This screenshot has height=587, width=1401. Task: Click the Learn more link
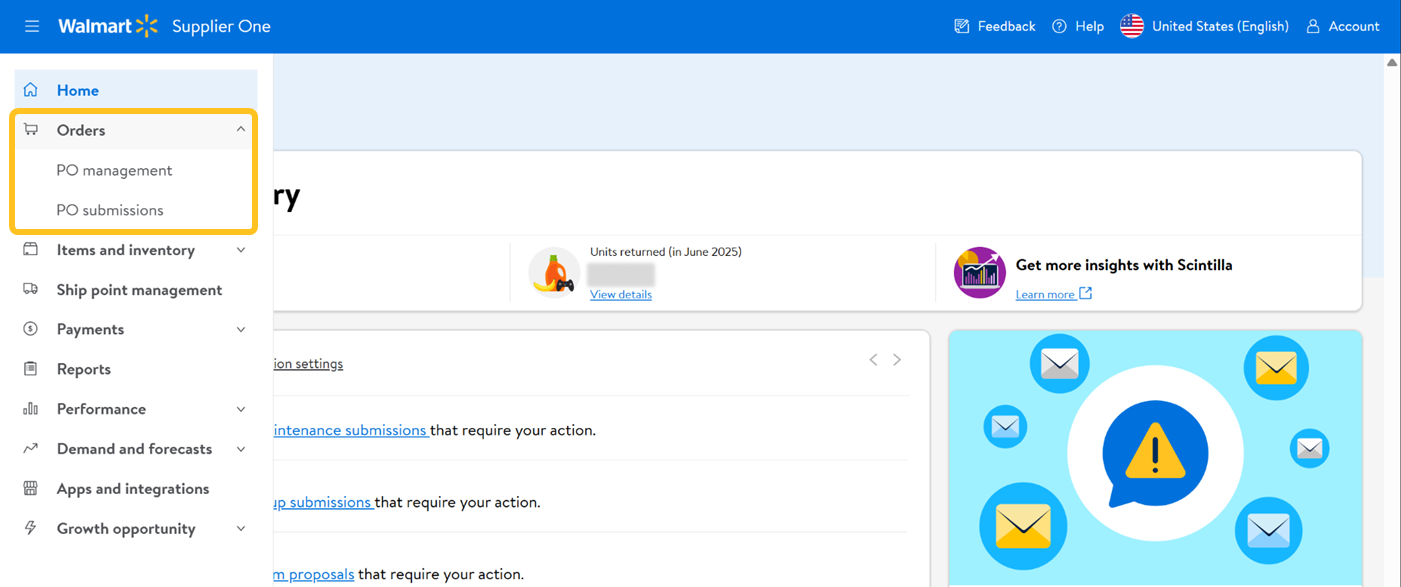1045,294
